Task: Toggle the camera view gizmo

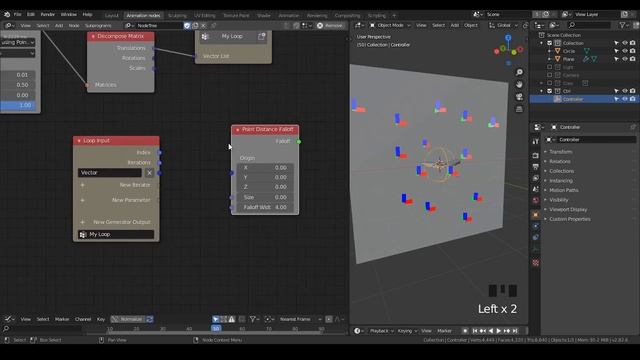Action: [519, 97]
